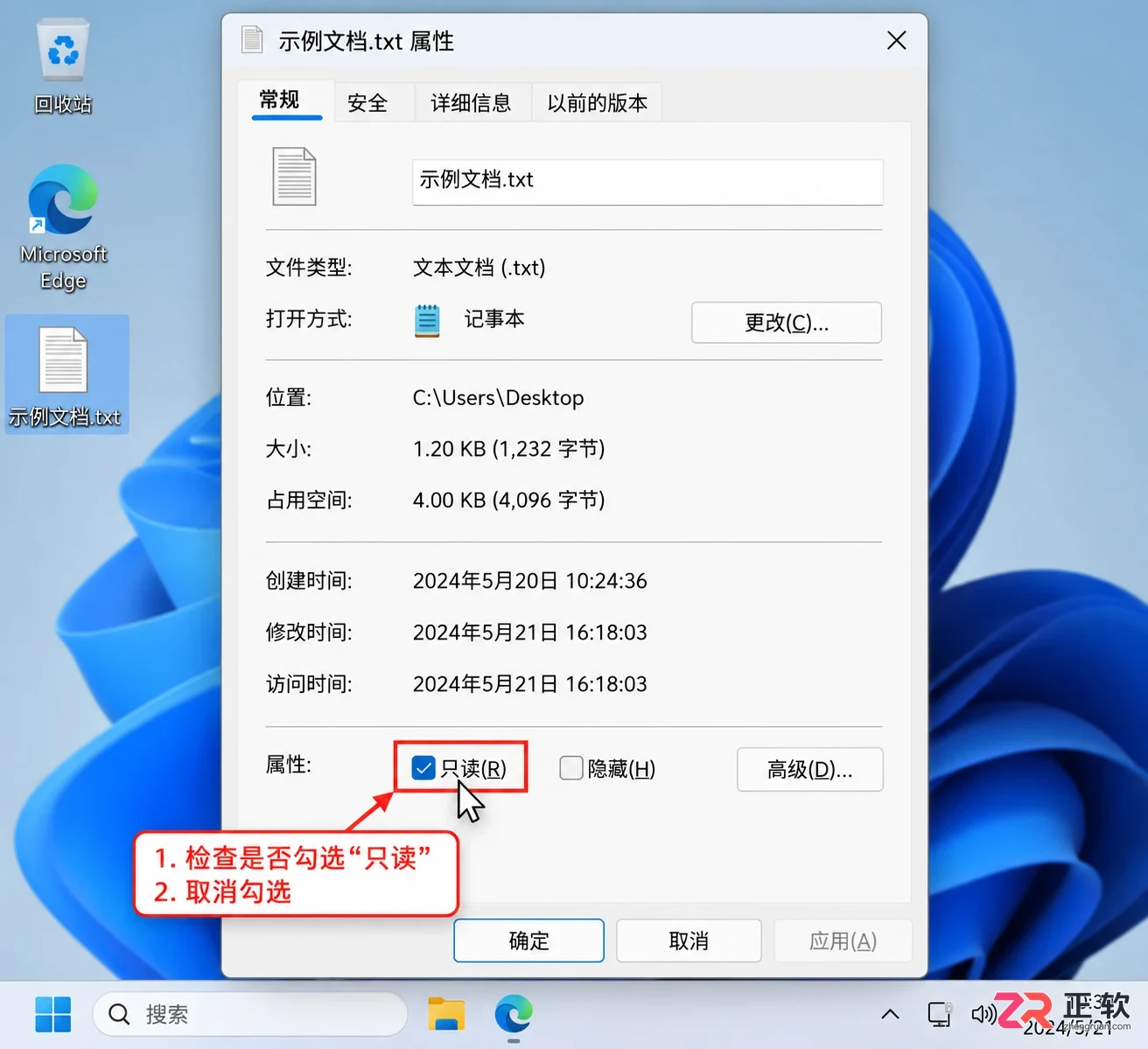Image resolution: width=1148 pixels, height=1049 pixels.
Task: Click the 位置: label
Action: (289, 398)
